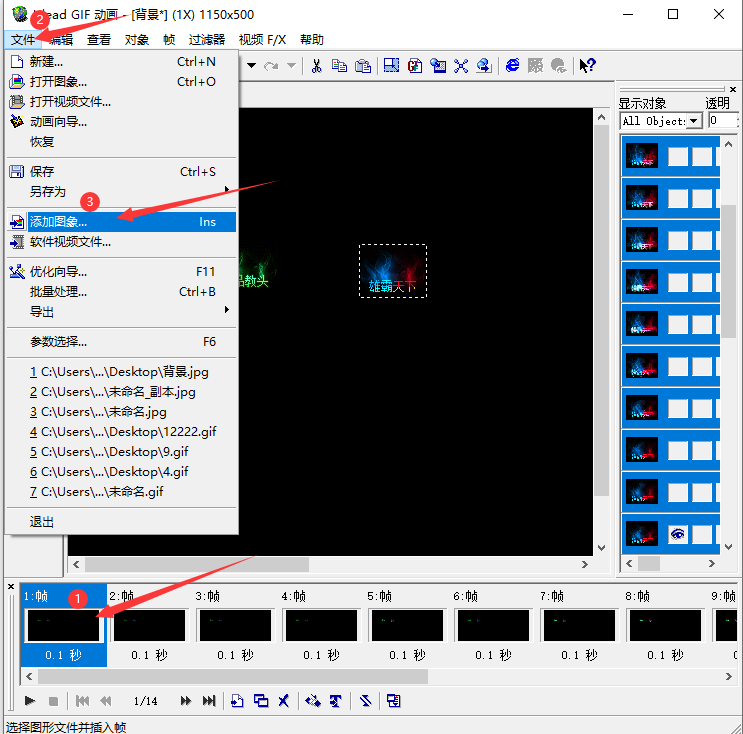743x734 pixels.
Task: Click the delete frame X icon
Action: [x=283, y=700]
